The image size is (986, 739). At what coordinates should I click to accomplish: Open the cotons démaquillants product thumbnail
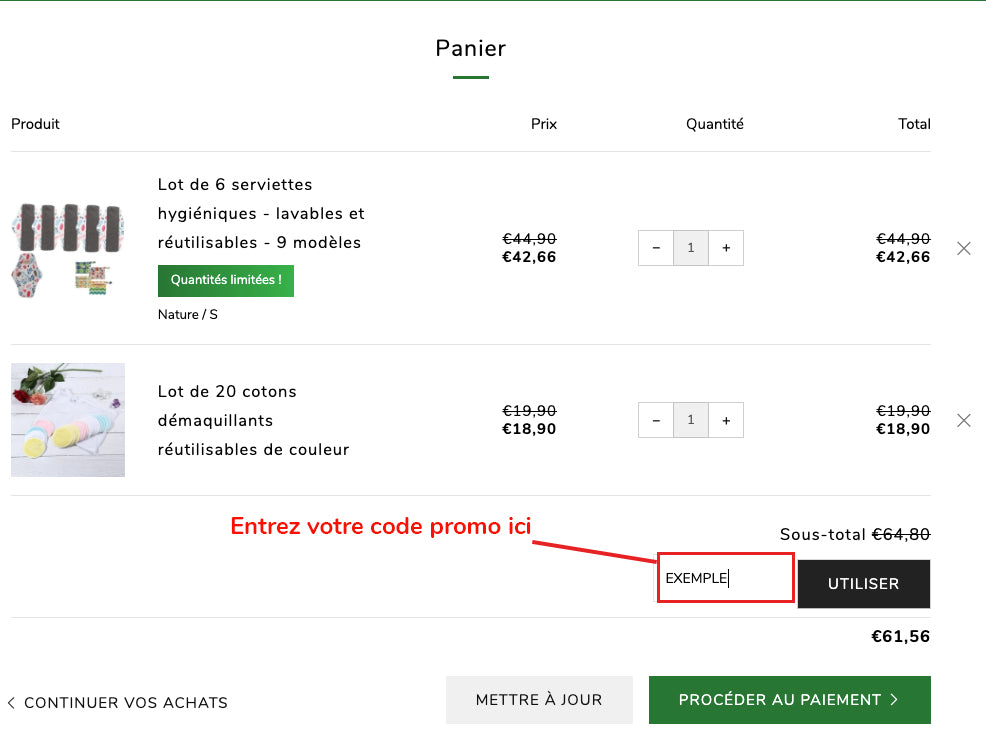point(68,420)
